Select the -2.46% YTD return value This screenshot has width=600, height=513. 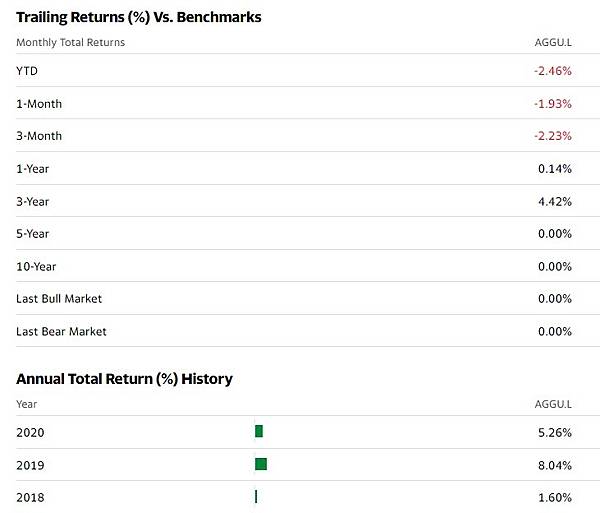[x=552, y=71]
